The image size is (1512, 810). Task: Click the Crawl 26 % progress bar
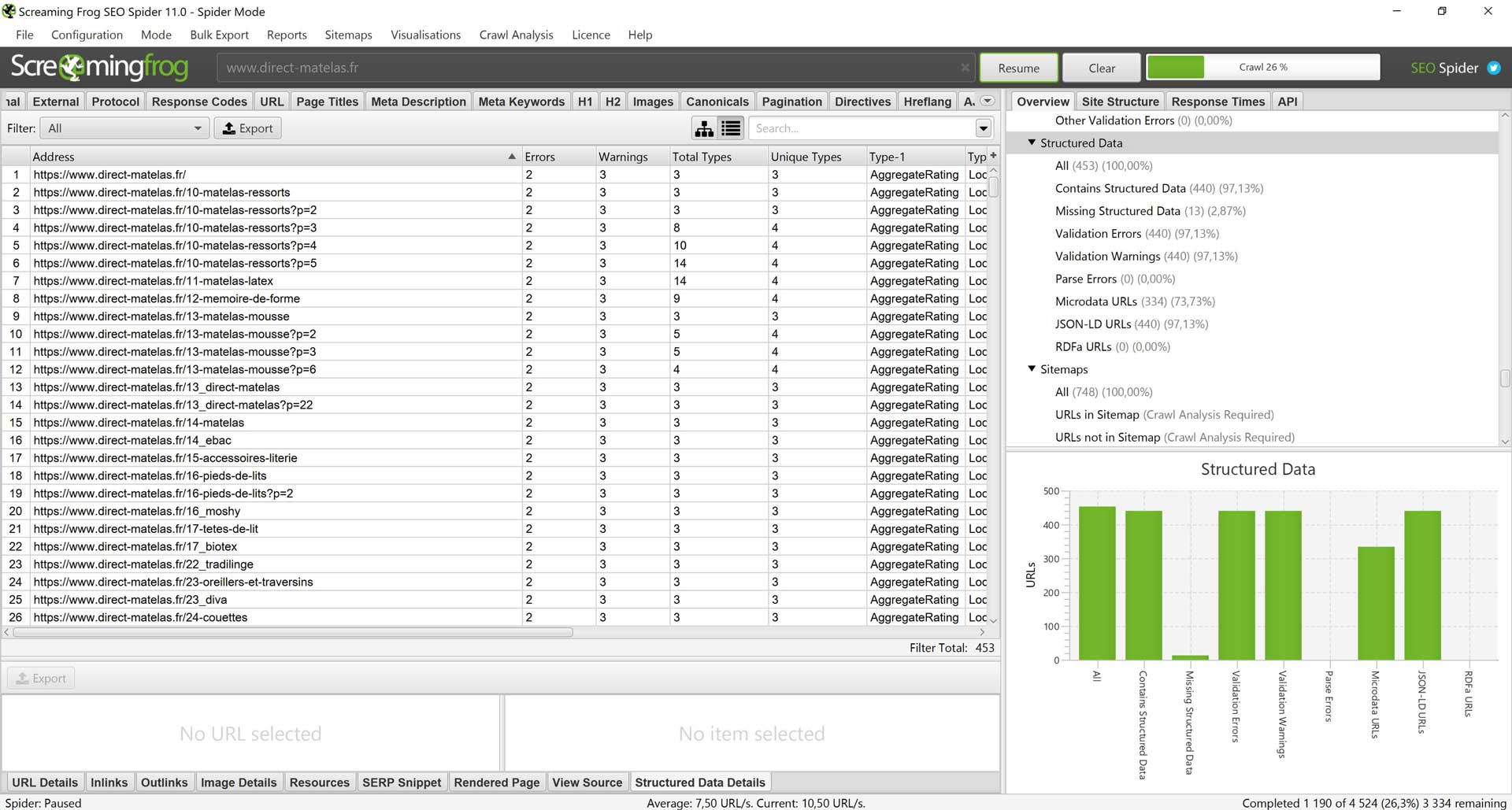pos(1262,67)
